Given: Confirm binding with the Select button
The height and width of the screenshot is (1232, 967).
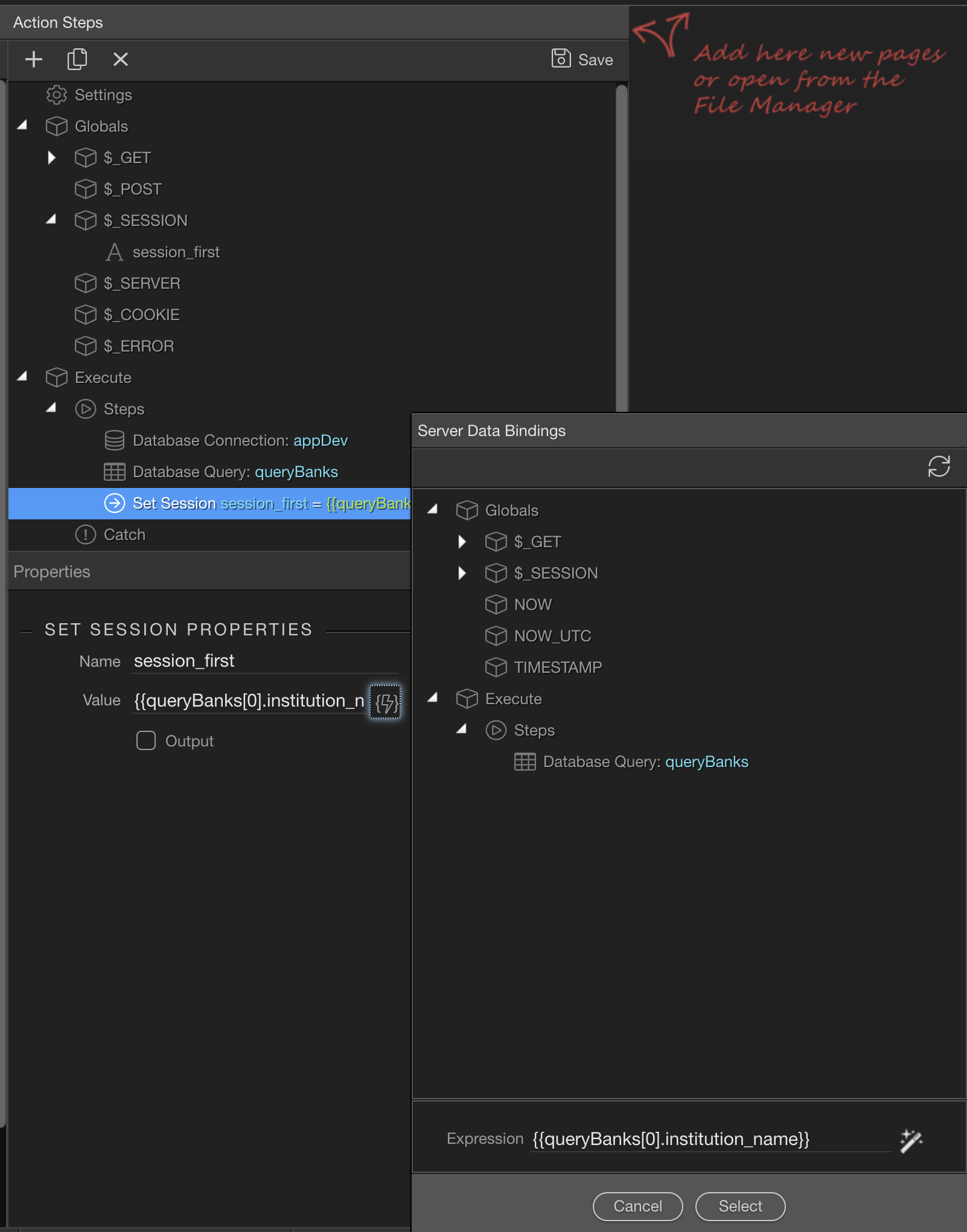Looking at the screenshot, I should pyautogui.click(x=740, y=1206).
